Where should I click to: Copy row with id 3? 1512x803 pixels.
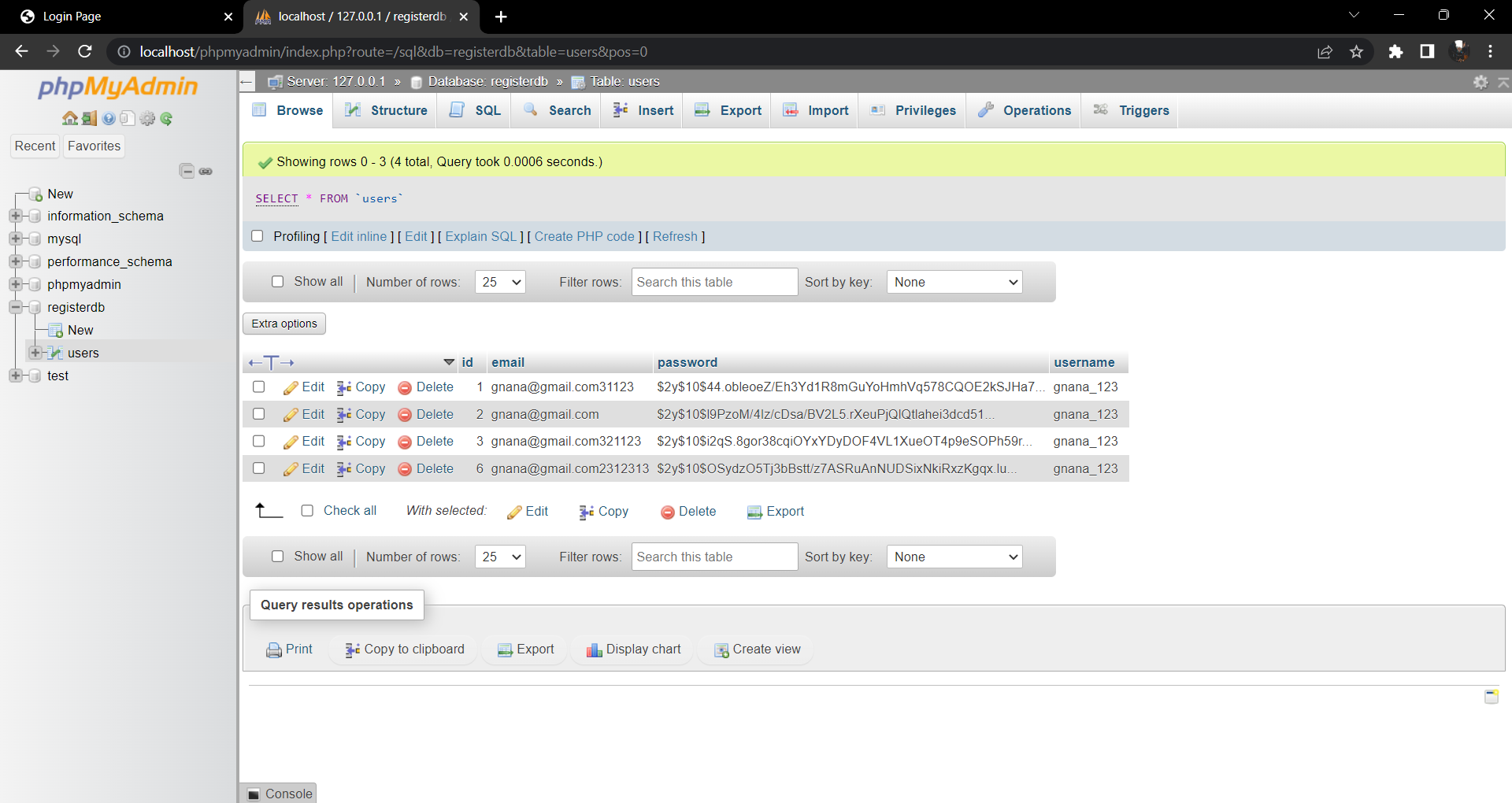(361, 442)
